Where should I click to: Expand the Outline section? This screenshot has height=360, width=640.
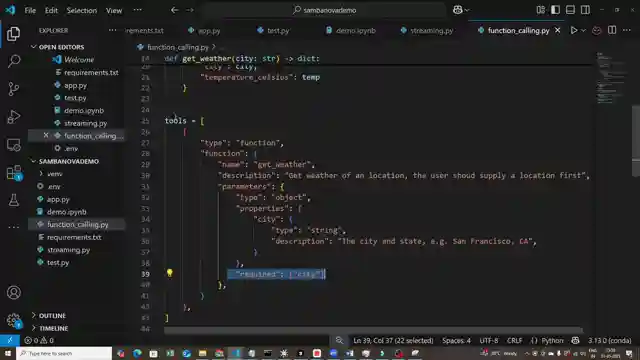(52, 316)
